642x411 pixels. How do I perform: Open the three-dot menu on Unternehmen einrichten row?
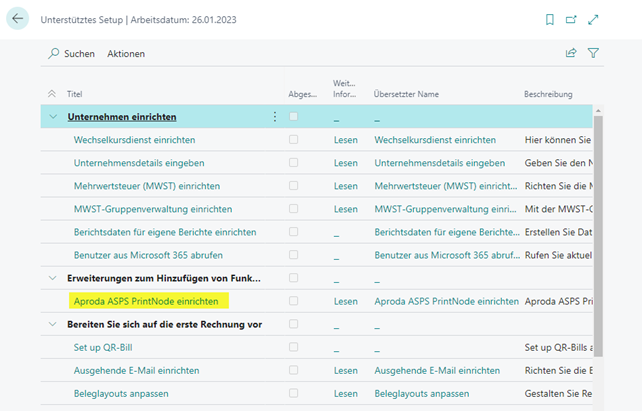pos(275,117)
